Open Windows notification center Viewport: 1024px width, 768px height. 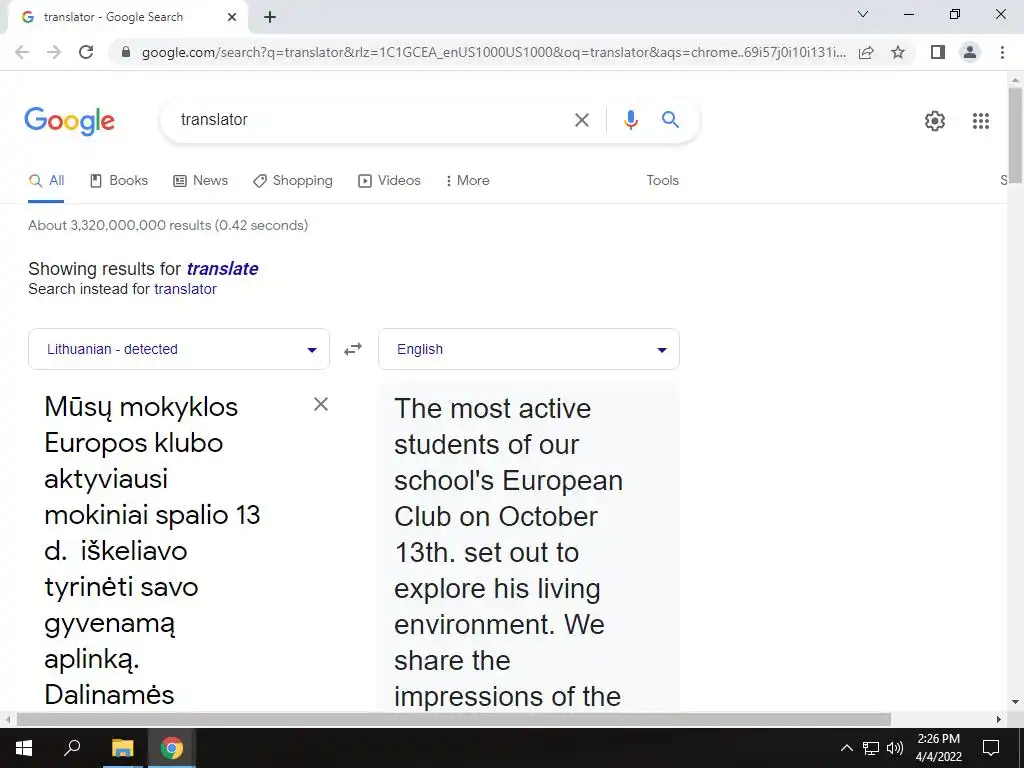point(991,748)
